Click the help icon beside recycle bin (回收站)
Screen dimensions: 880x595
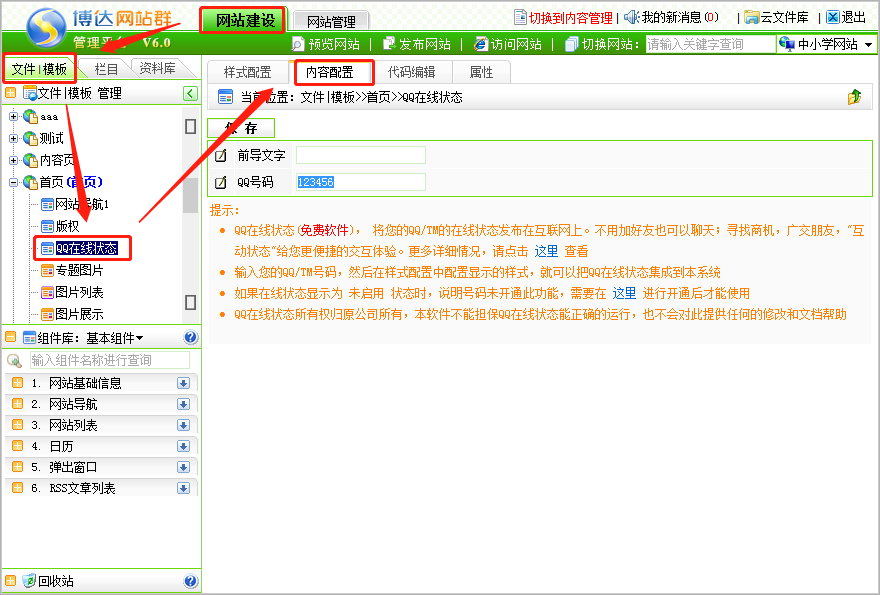(191, 581)
